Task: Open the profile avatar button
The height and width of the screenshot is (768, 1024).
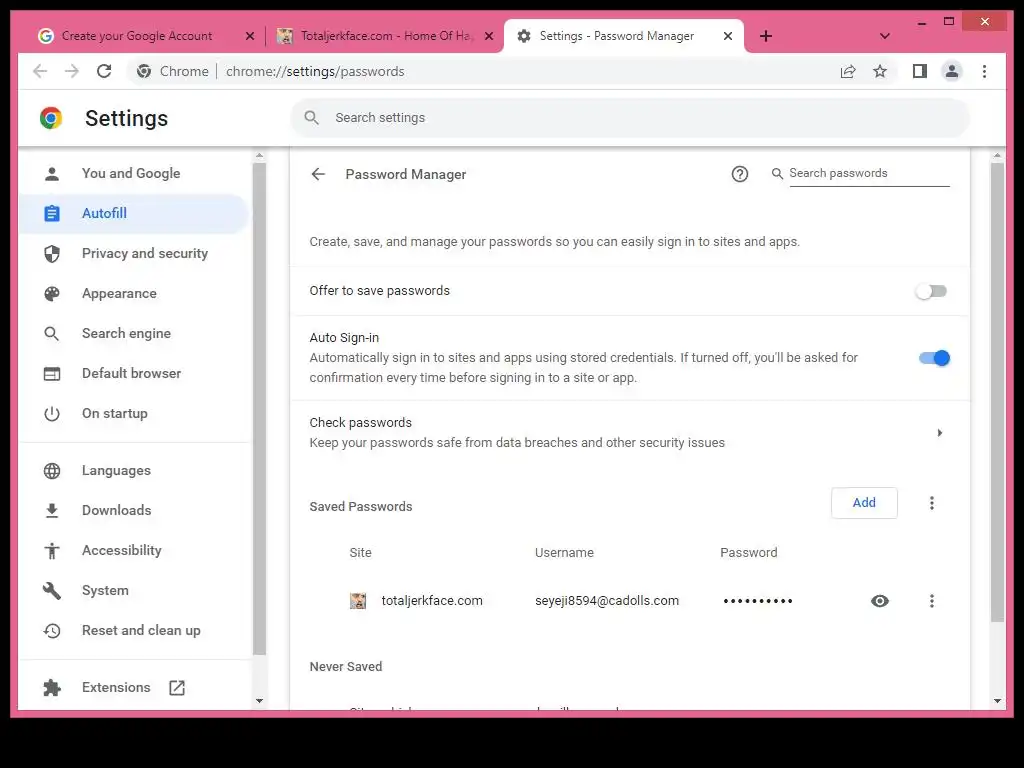Action: pos(952,71)
